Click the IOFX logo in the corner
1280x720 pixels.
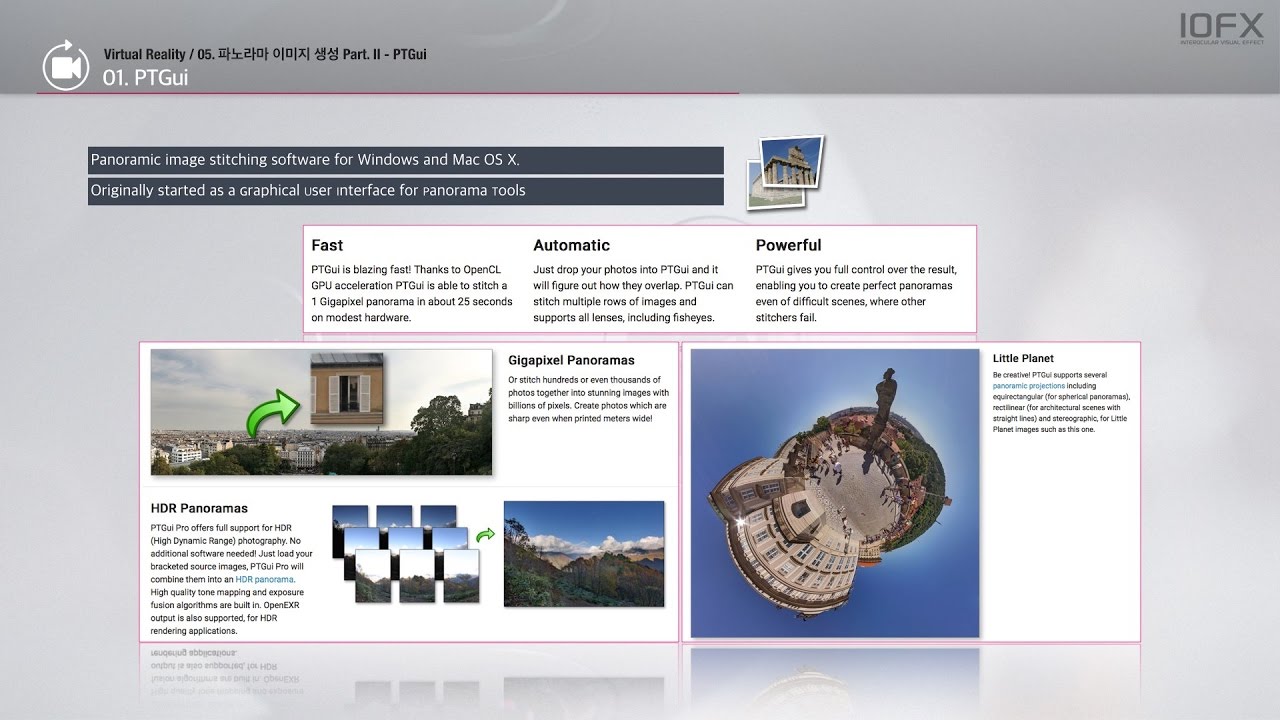pyautogui.click(x=1221, y=30)
